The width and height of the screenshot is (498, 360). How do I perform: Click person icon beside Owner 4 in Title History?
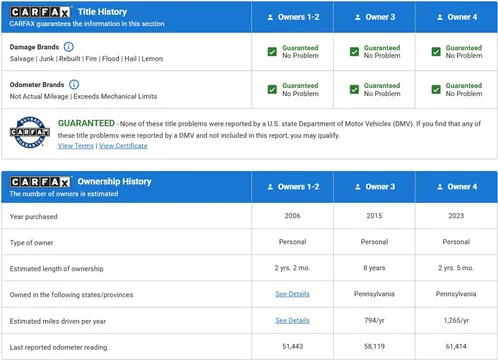[440, 17]
